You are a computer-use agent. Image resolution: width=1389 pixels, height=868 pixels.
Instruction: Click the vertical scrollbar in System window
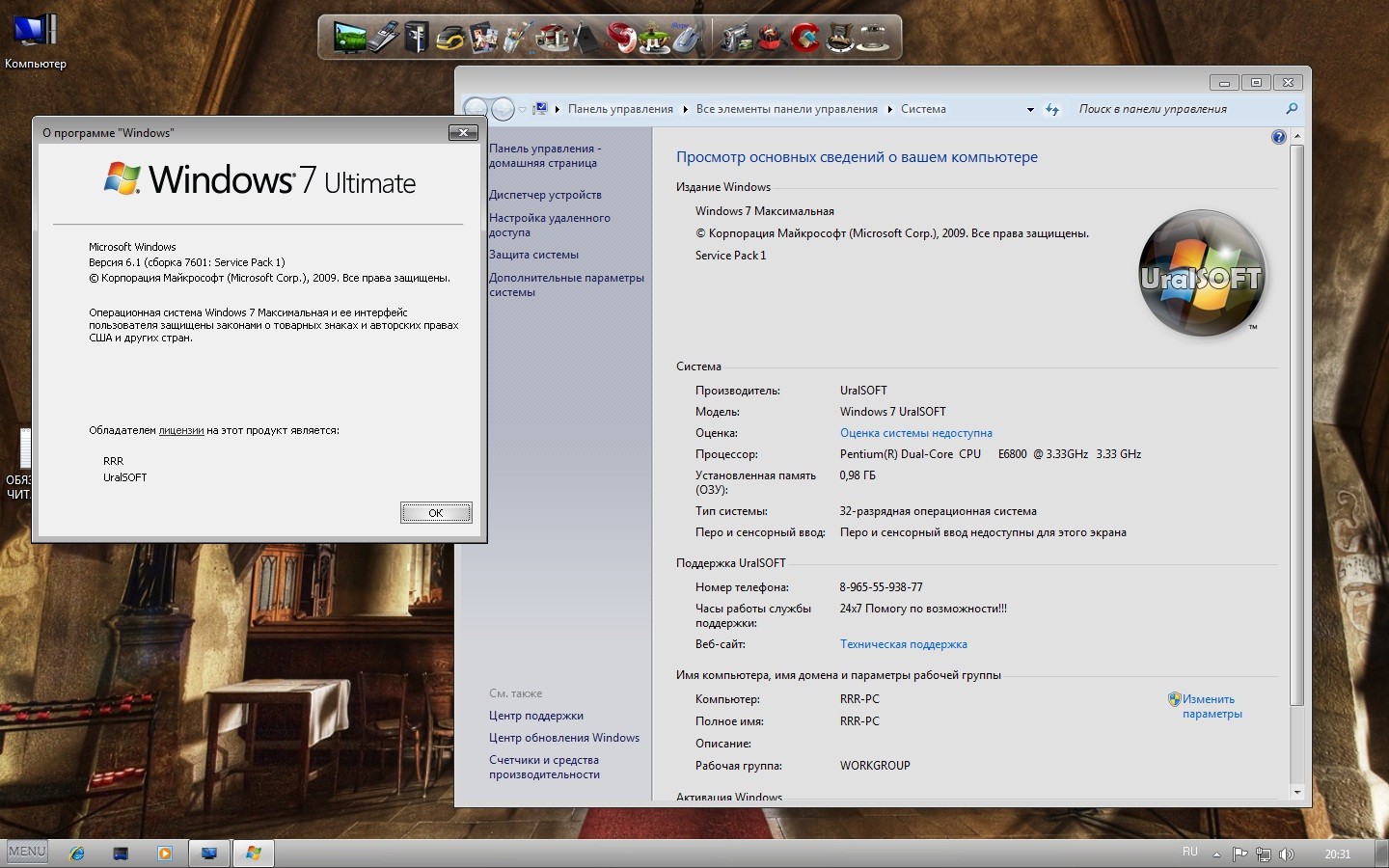point(1296,424)
